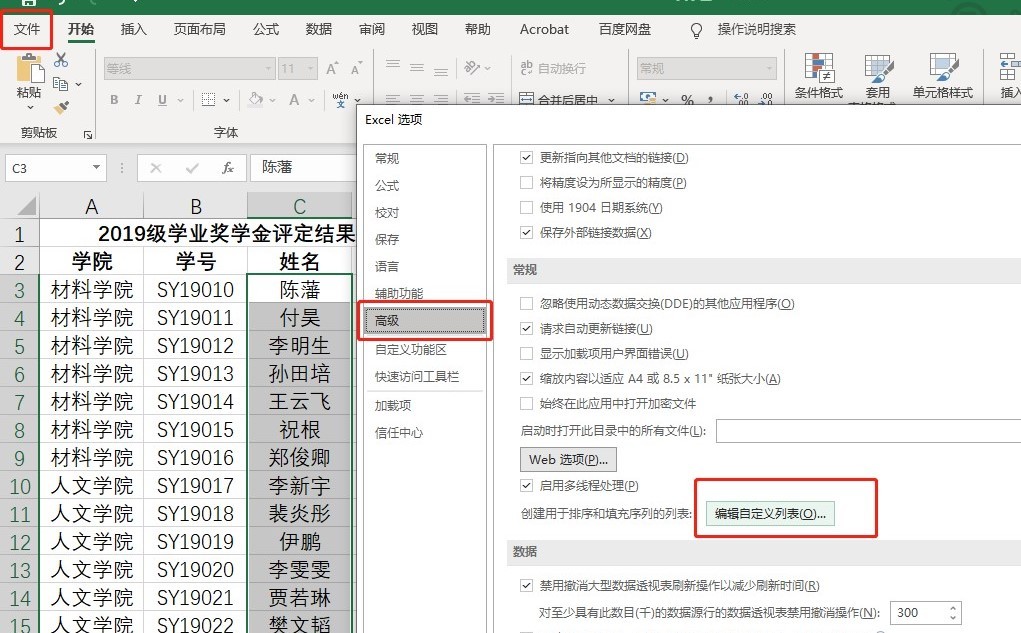Image resolution: width=1021 pixels, height=633 pixels.
Task: Open the font name dropdown
Action: coord(268,68)
